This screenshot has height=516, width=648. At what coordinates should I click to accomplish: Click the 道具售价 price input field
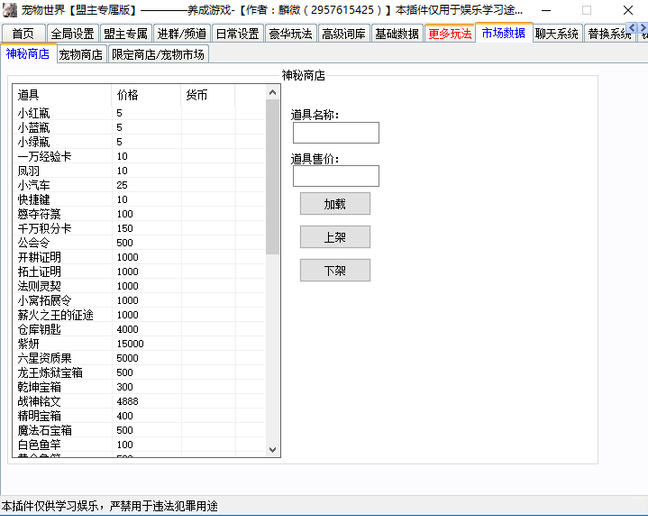click(336, 176)
